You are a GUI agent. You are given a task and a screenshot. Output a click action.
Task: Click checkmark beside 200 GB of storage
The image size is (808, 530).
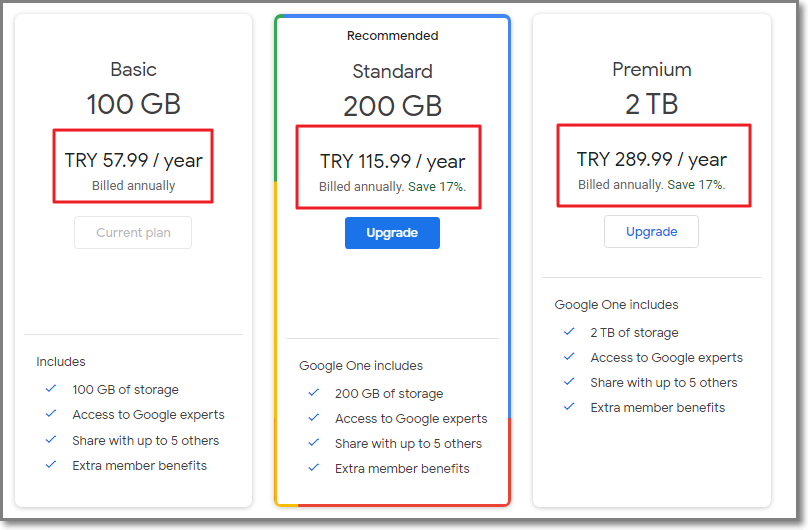pos(313,393)
